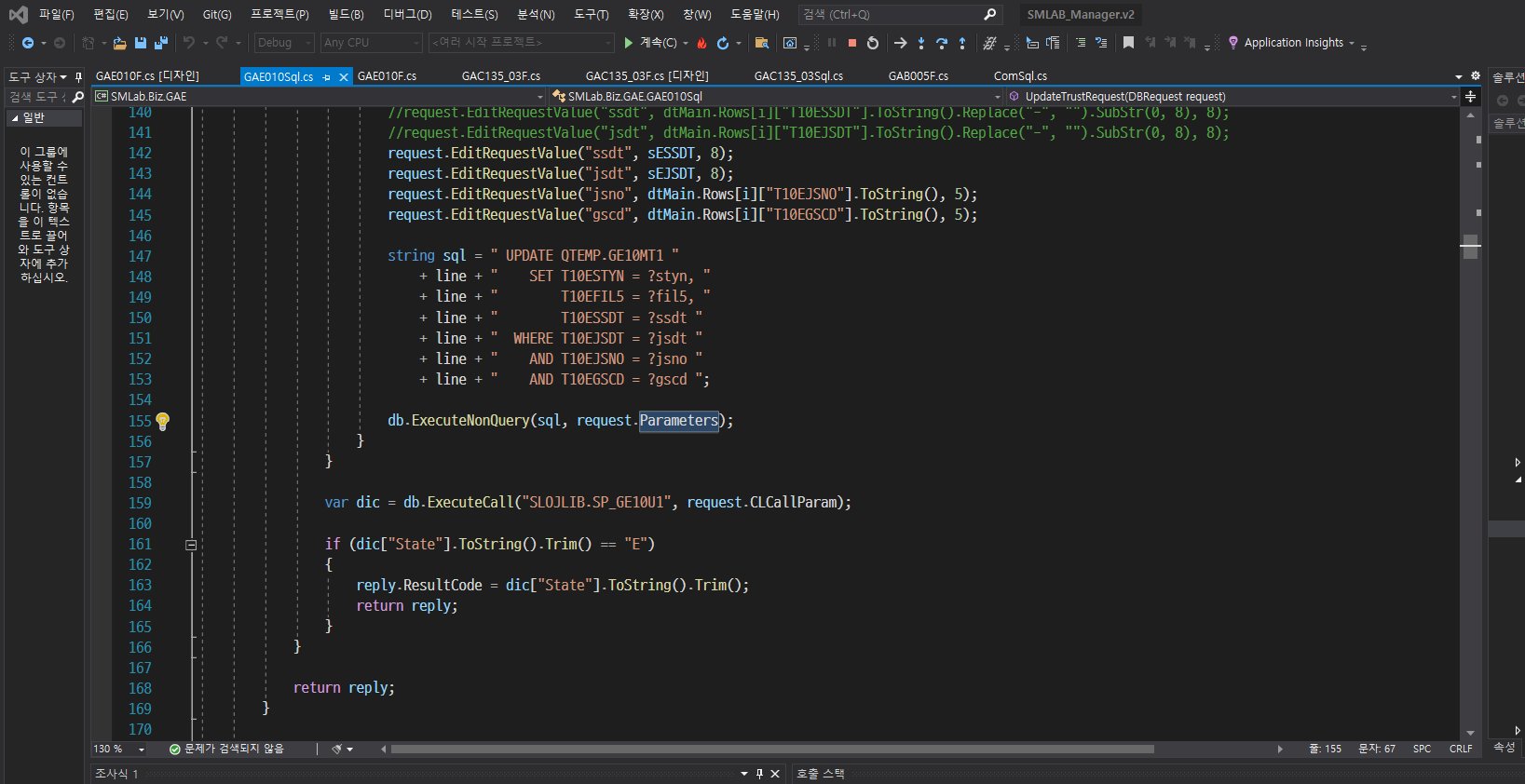This screenshot has height=784, width=1525.
Task: Click the Save All toolbar icon
Action: click(x=160, y=43)
